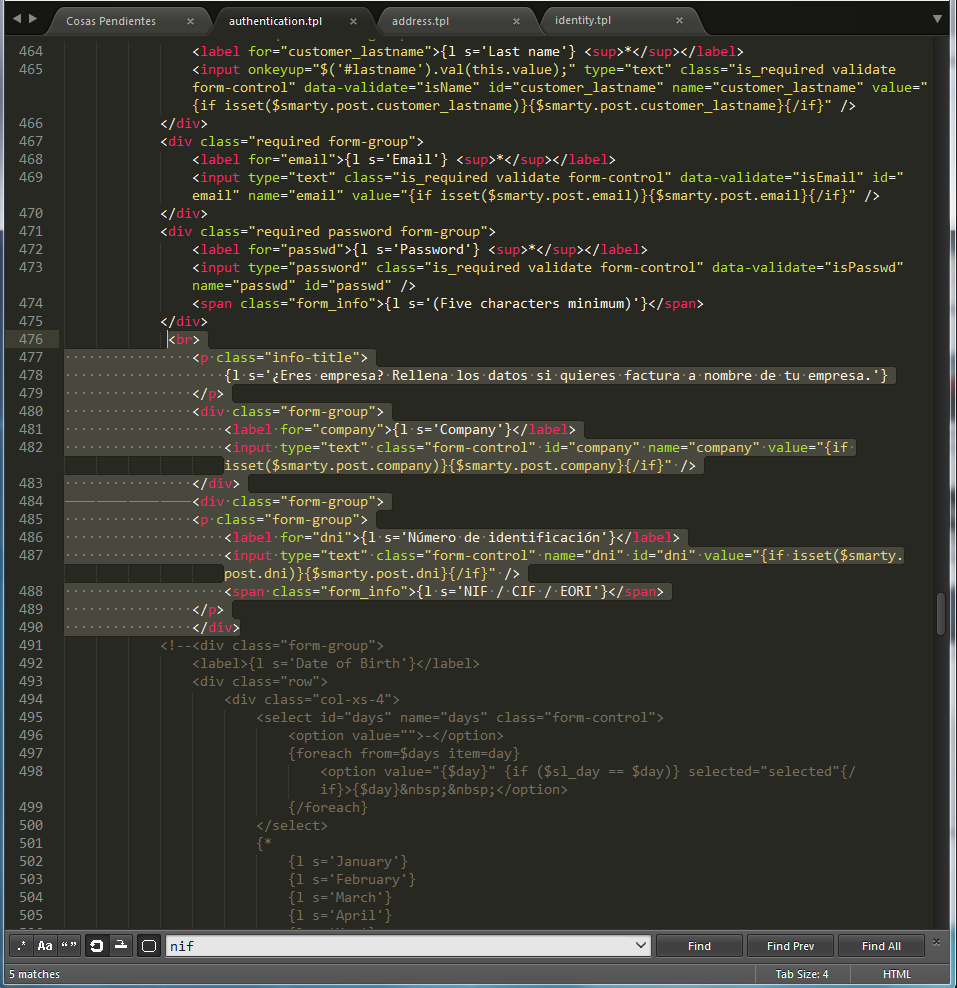Close the find panel
The height and width of the screenshot is (988, 957).
[x=937, y=942]
